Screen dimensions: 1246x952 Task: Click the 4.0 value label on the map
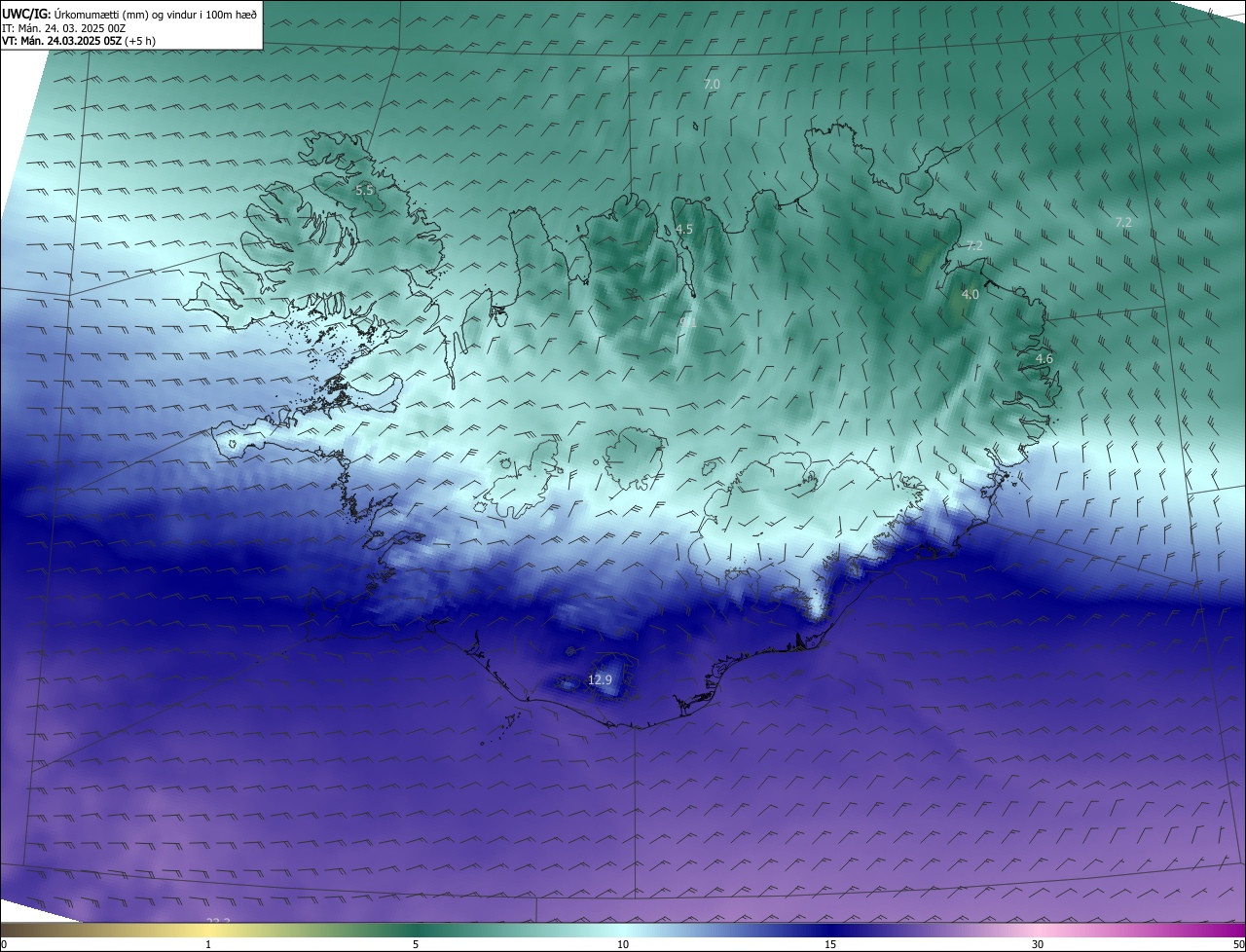(971, 294)
